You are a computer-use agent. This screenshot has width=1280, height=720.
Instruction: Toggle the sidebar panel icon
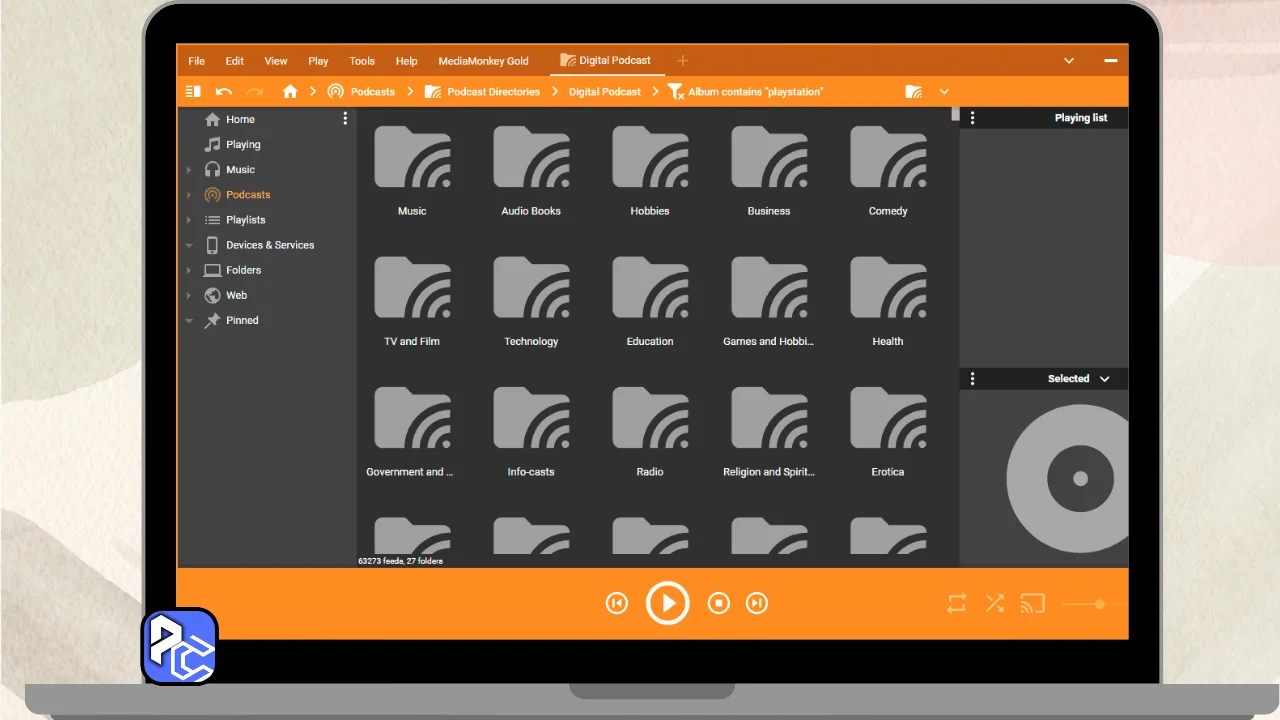click(x=193, y=91)
